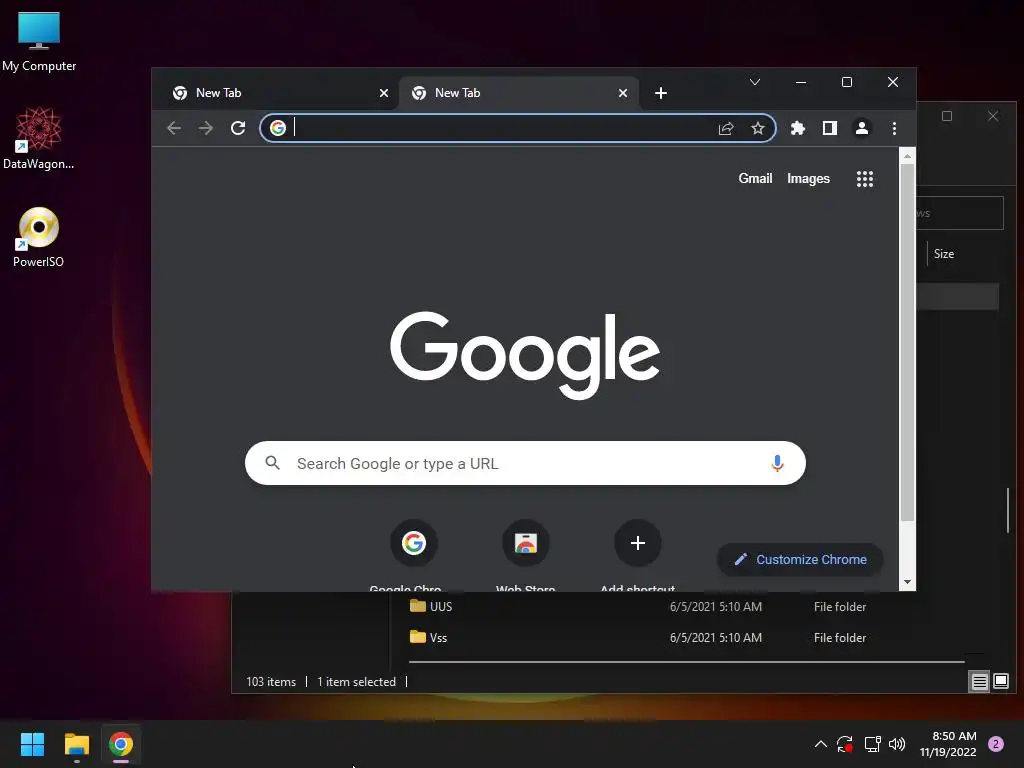
Task: Open the tab search dropdown chevron
Action: pos(755,82)
